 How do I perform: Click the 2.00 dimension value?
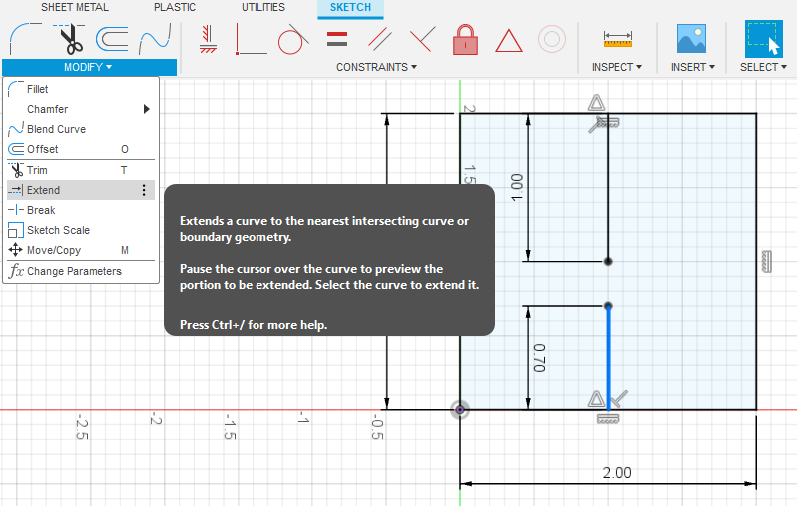coord(617,473)
